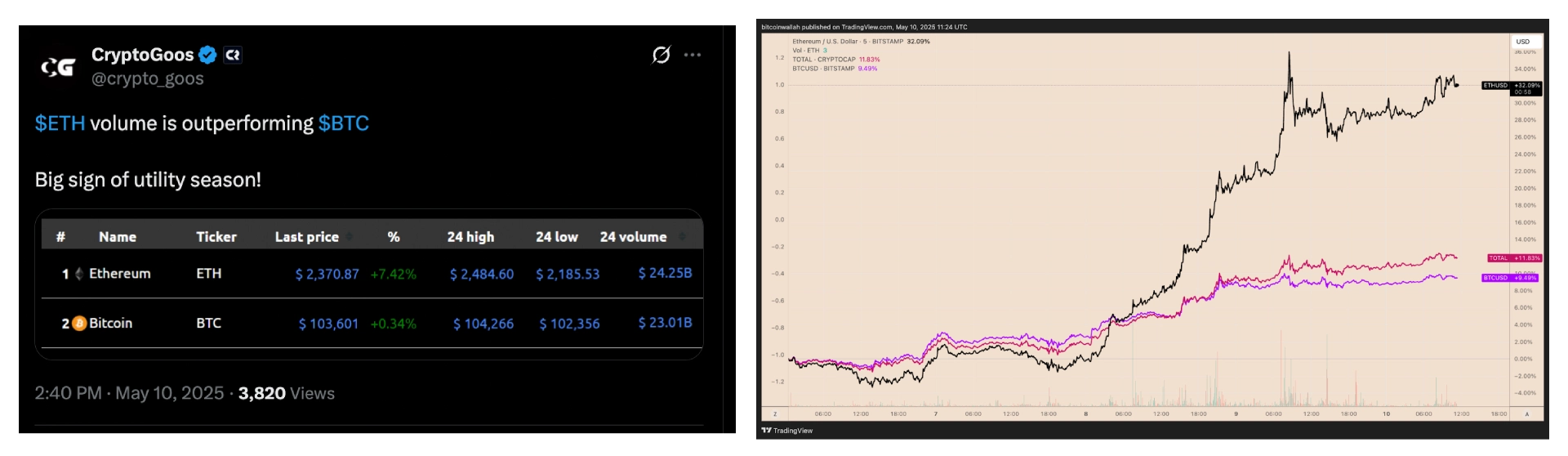The height and width of the screenshot is (456, 1568).
Task: Sort the table by the 24 volume arrow
Action: click(682, 237)
